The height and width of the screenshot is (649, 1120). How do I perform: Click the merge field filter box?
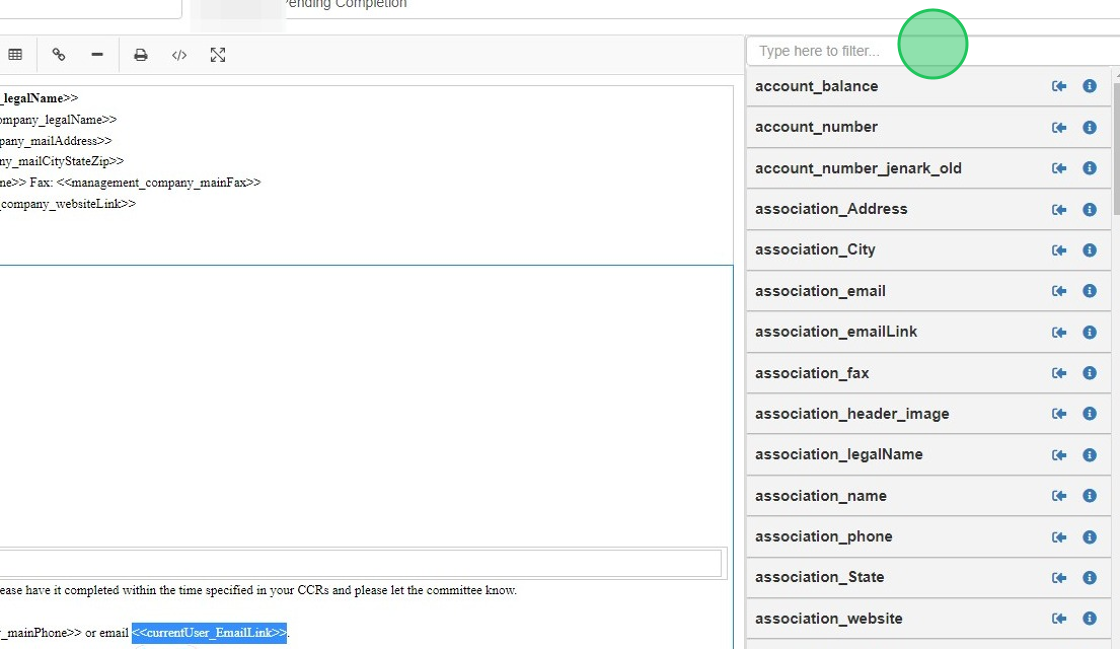[933, 51]
